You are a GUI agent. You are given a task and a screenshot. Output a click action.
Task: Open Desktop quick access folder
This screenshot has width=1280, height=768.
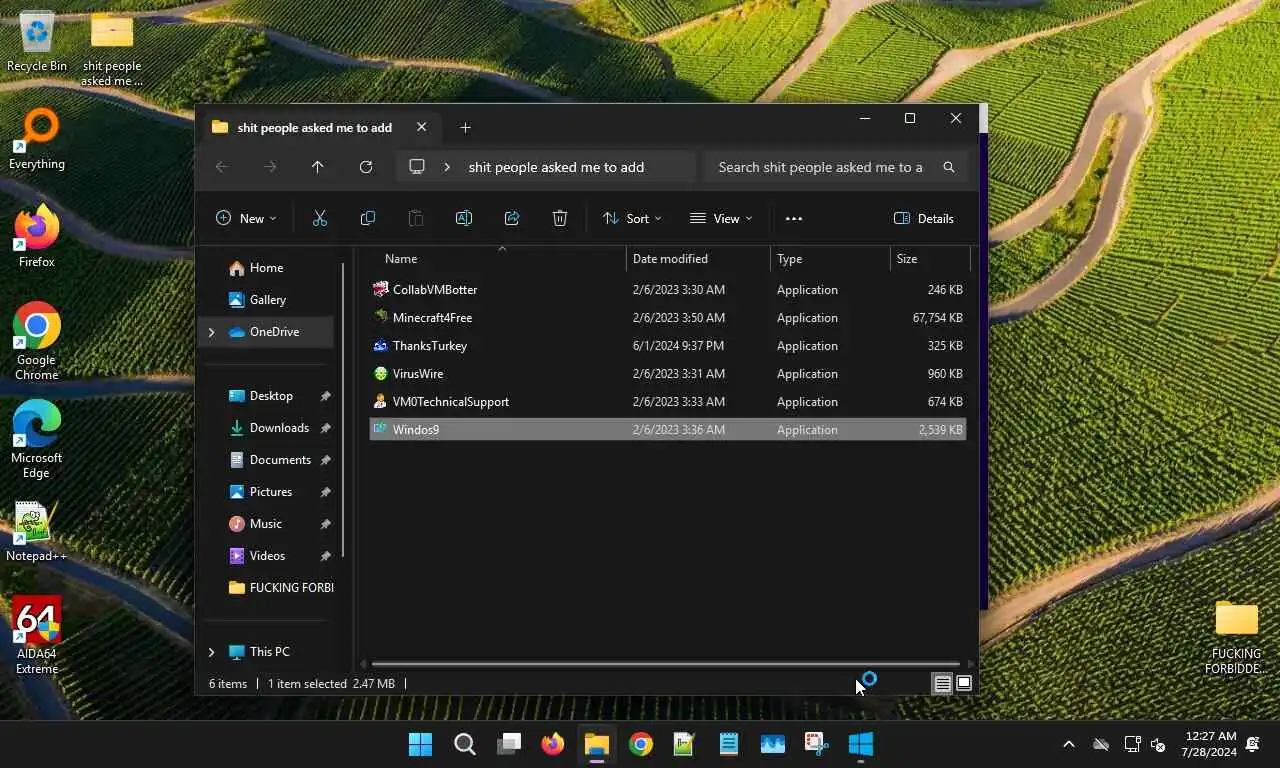pyautogui.click(x=271, y=396)
